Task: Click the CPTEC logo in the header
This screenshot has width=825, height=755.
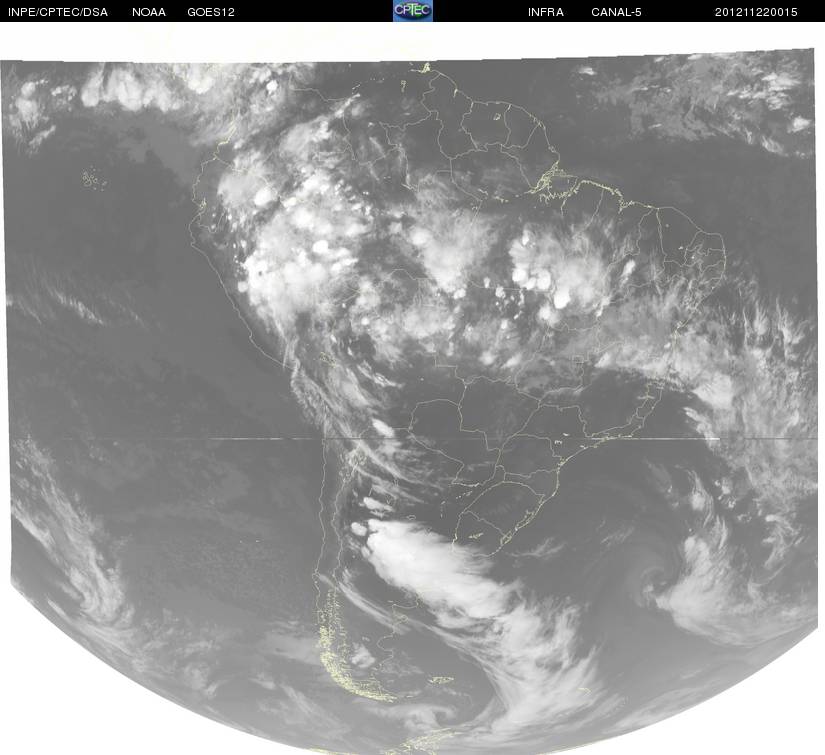Action: [x=413, y=11]
